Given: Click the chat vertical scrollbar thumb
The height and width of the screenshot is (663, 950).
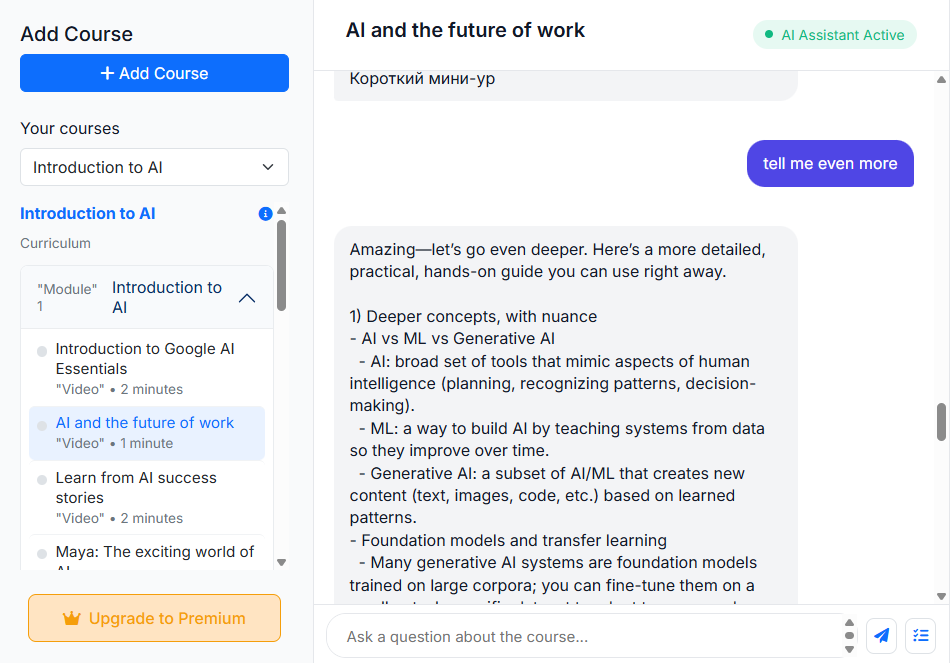Looking at the screenshot, I should (x=941, y=421).
